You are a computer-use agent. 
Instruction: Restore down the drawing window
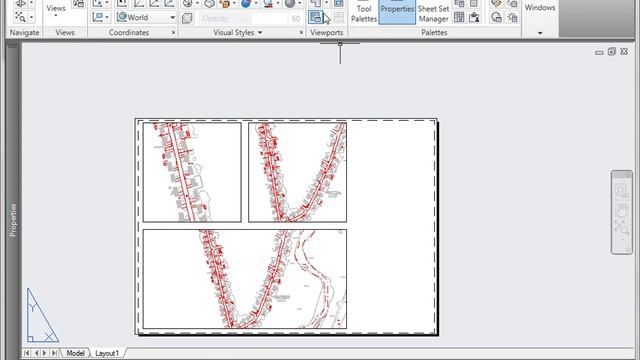(x=611, y=51)
